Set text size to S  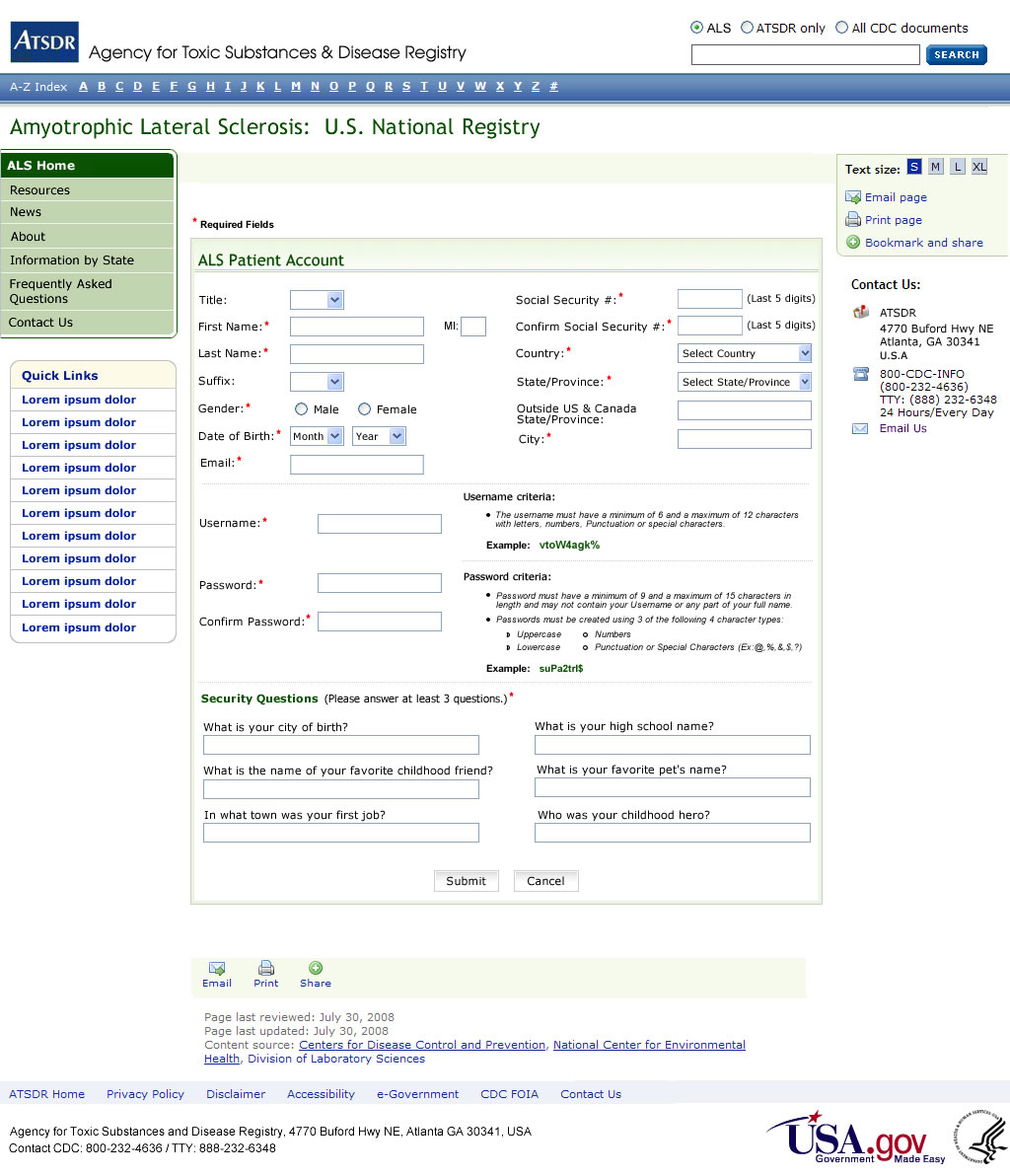914,167
